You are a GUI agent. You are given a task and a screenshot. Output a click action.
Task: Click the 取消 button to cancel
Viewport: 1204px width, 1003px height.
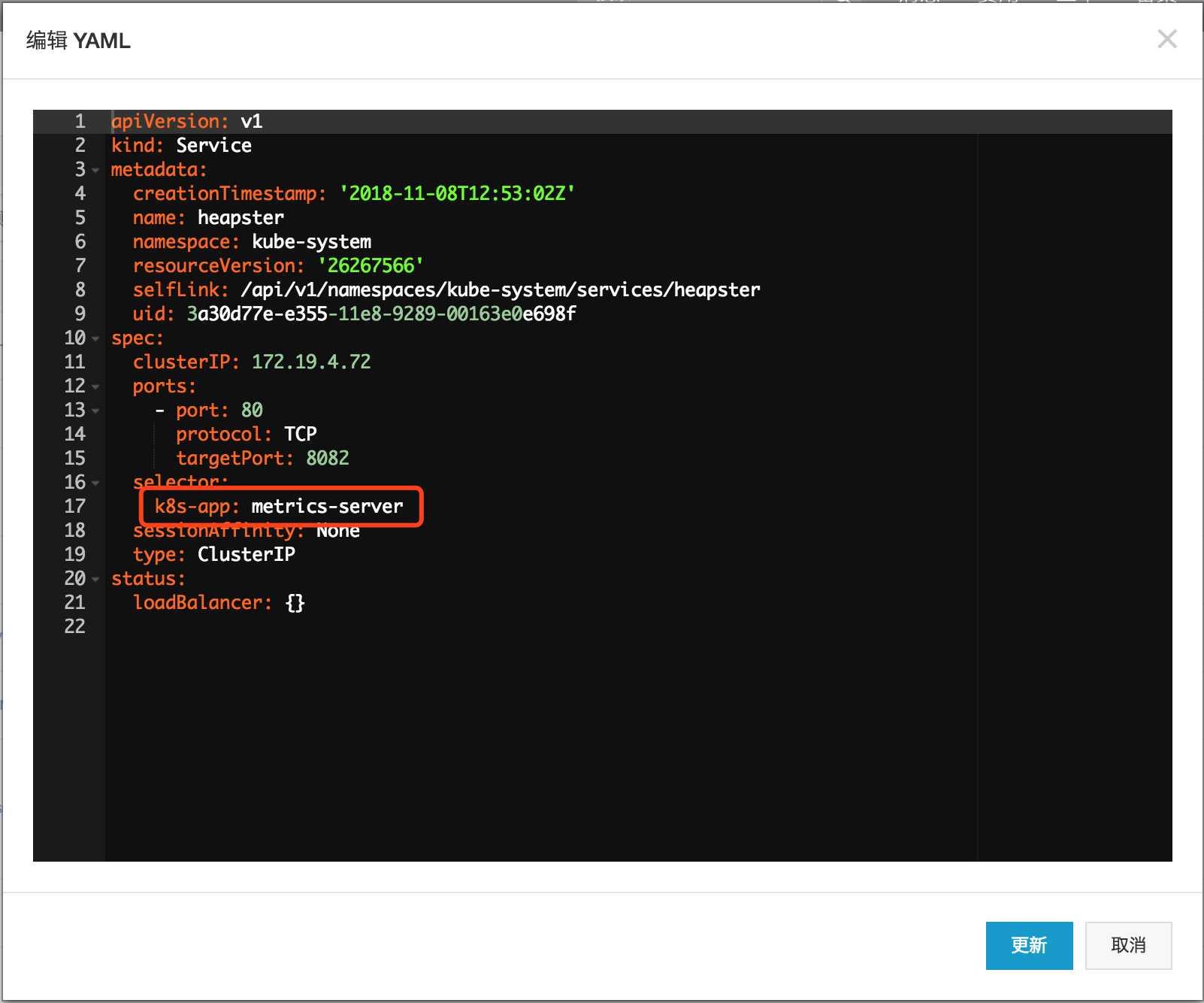[x=1128, y=945]
